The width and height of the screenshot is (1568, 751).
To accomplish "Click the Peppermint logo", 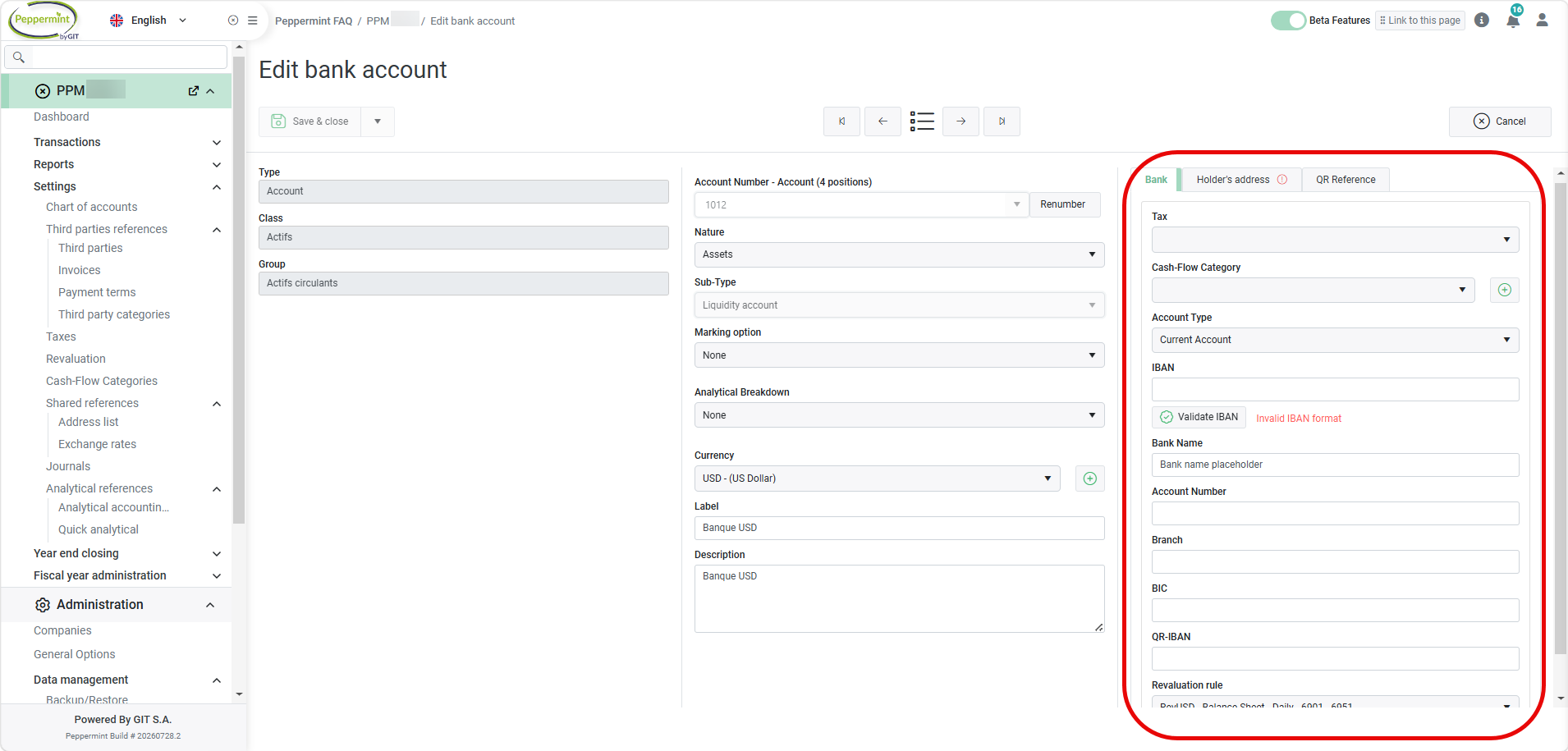I will click(x=44, y=20).
